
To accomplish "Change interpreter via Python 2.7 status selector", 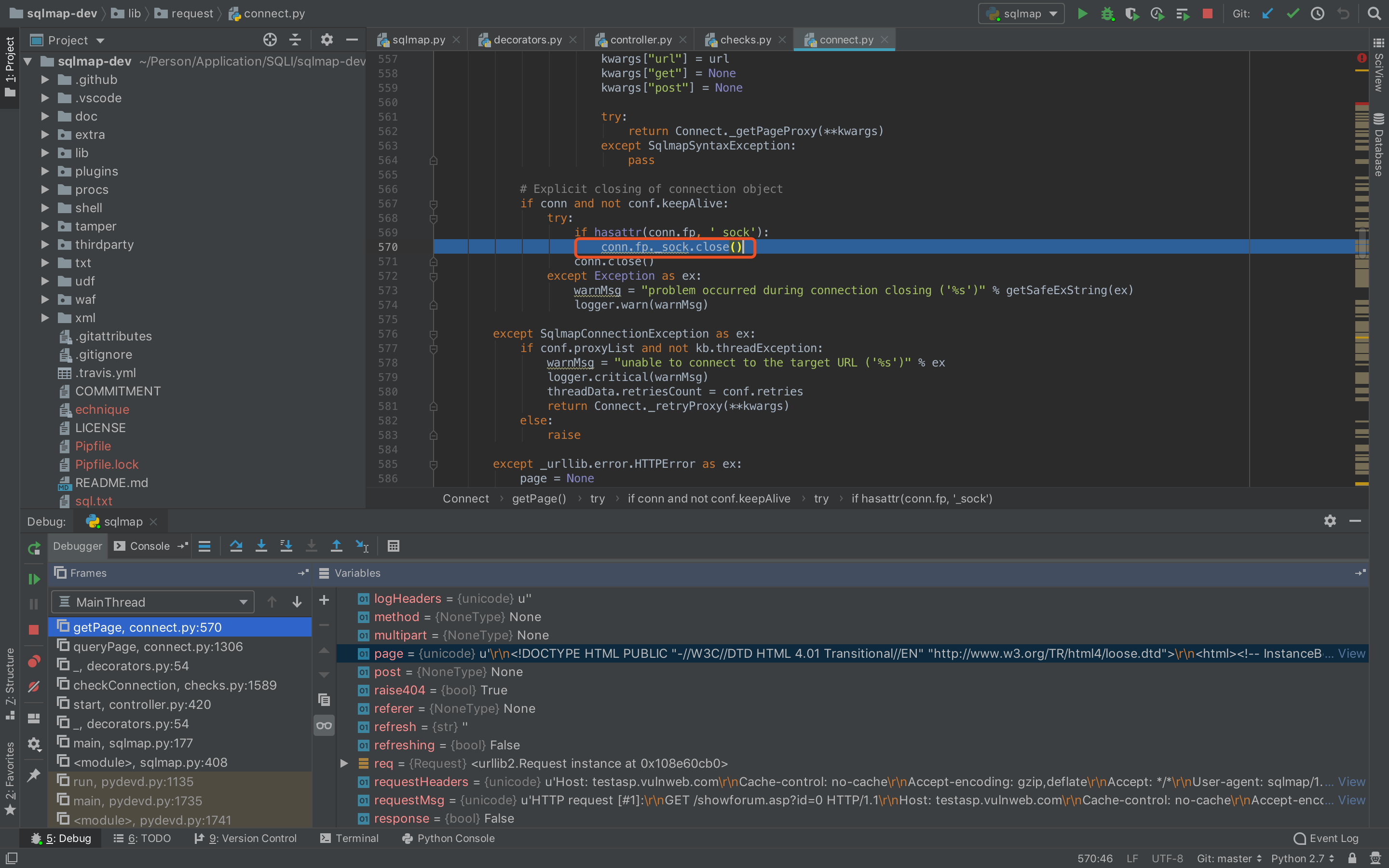I will (x=1299, y=859).
